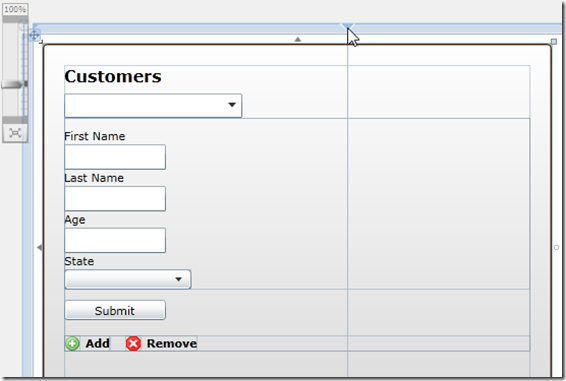566x381 pixels.
Task: Select the Customers heading text
Action: point(113,76)
